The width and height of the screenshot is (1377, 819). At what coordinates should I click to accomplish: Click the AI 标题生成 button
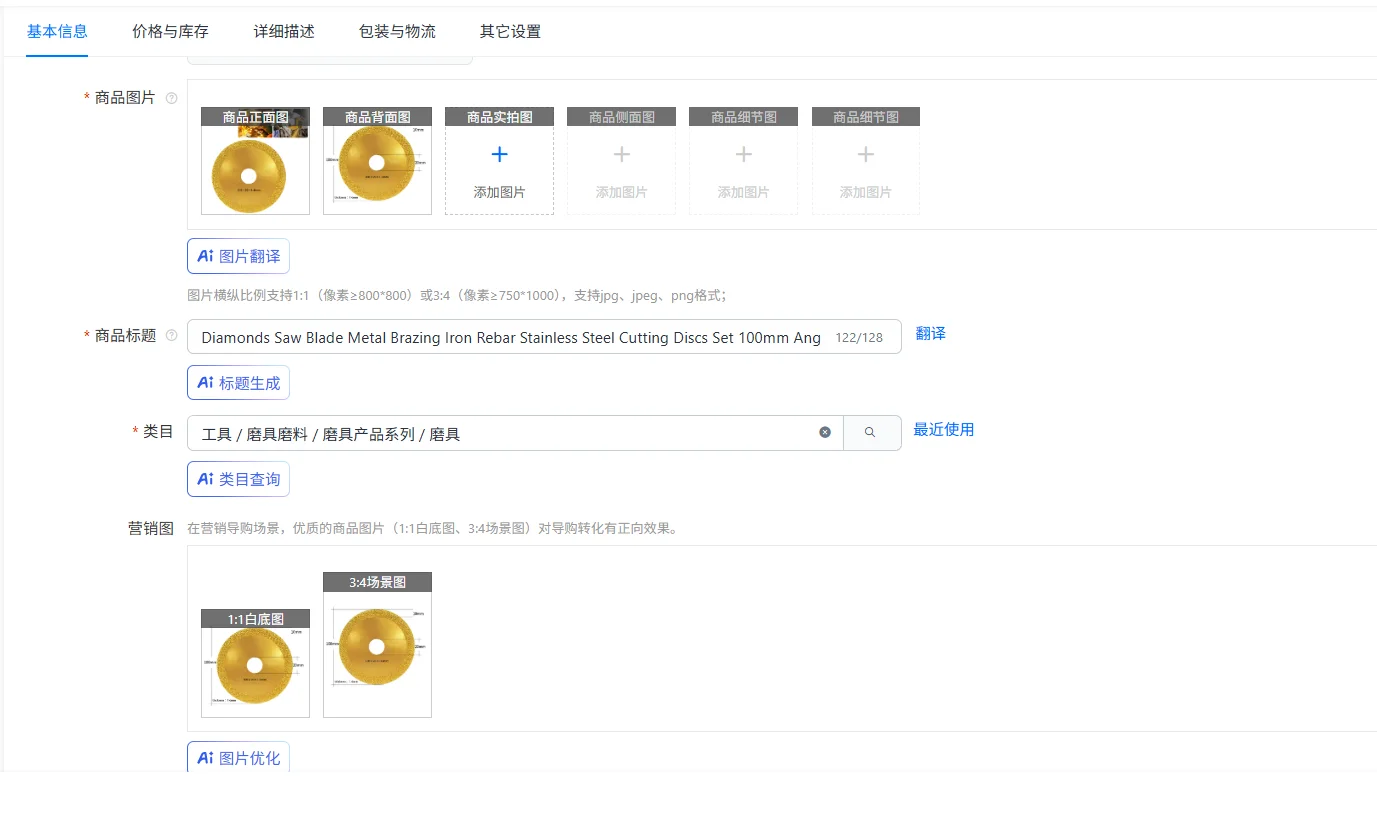[238, 383]
